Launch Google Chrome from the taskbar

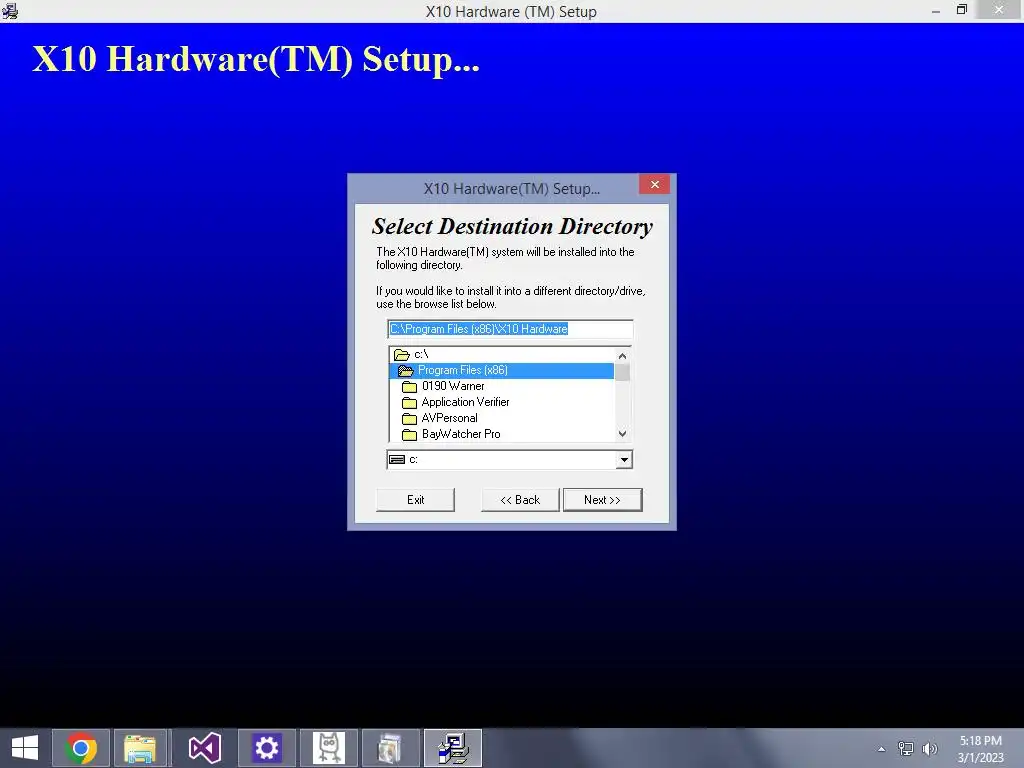[x=81, y=748]
